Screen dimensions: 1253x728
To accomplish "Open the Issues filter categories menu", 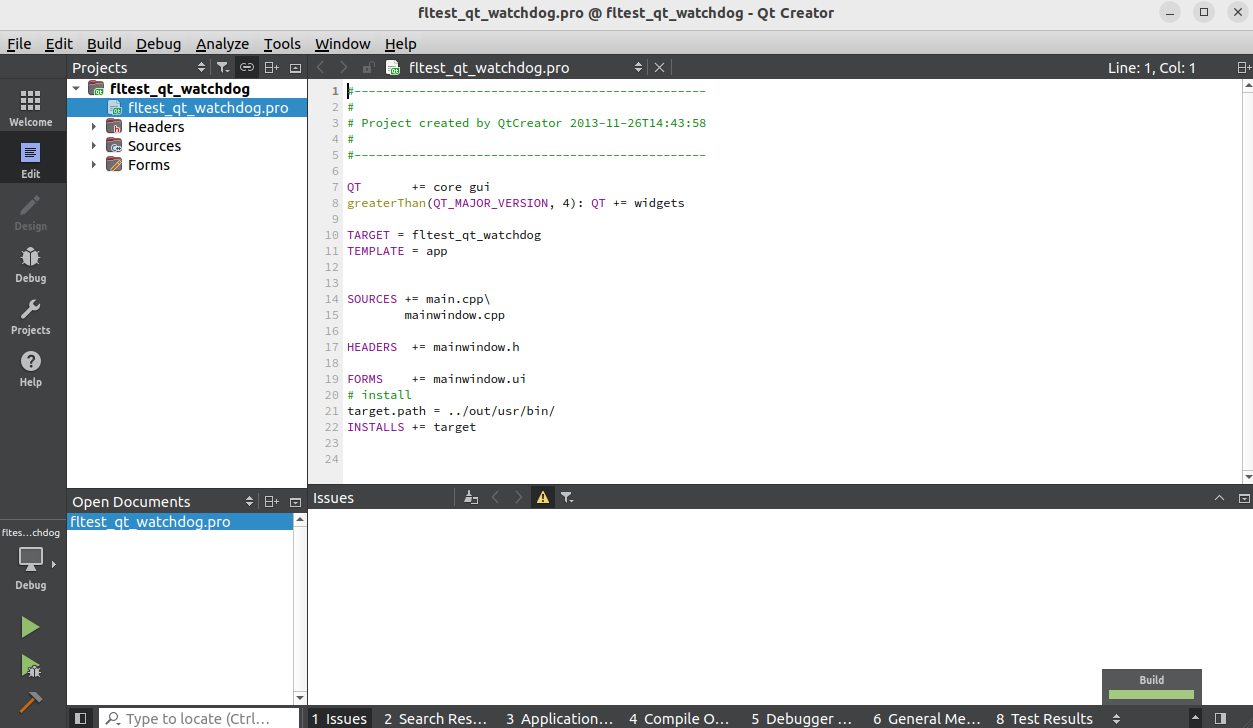I will click(x=567, y=497).
